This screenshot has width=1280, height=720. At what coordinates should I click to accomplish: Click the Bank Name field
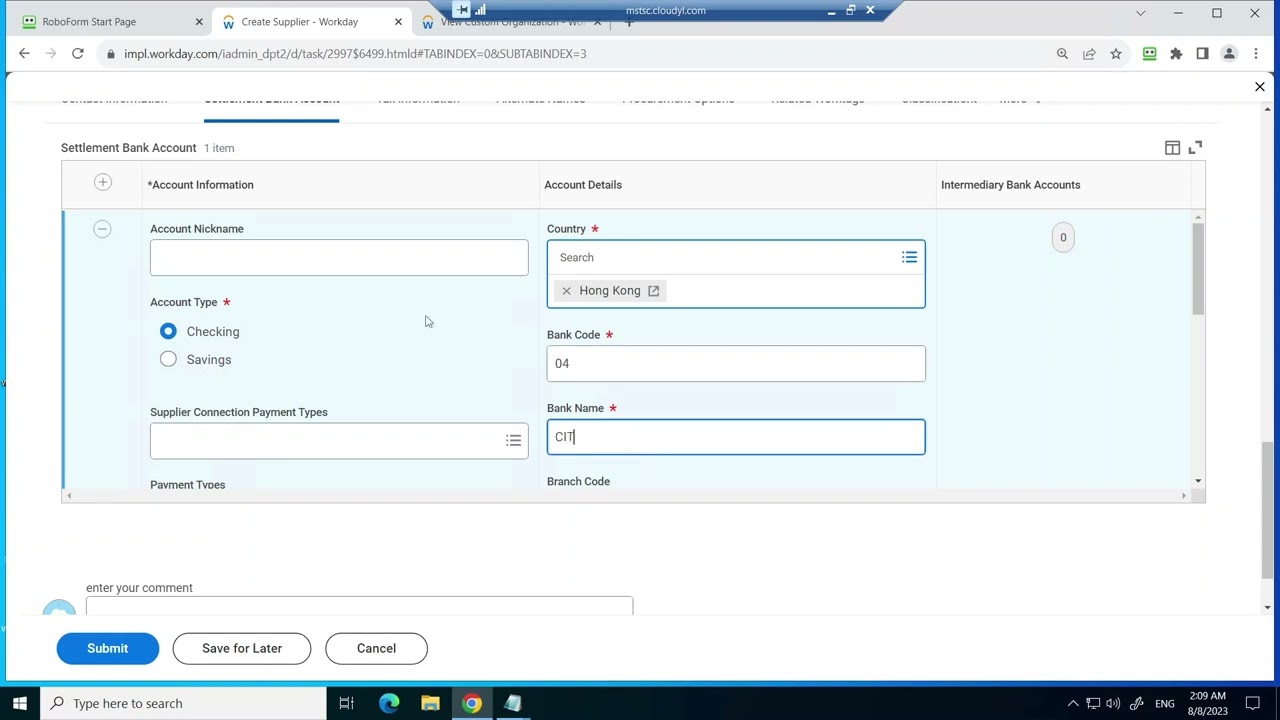point(736,437)
